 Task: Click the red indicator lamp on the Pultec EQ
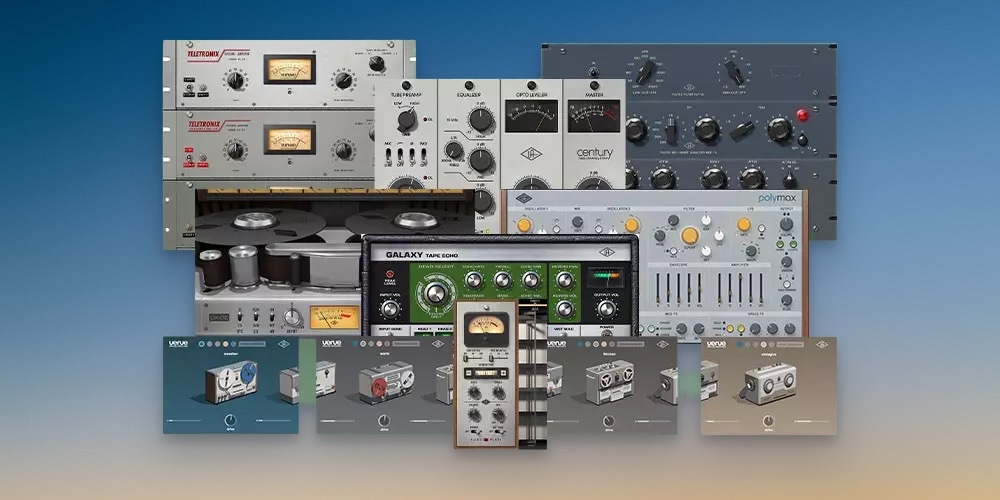click(x=802, y=115)
